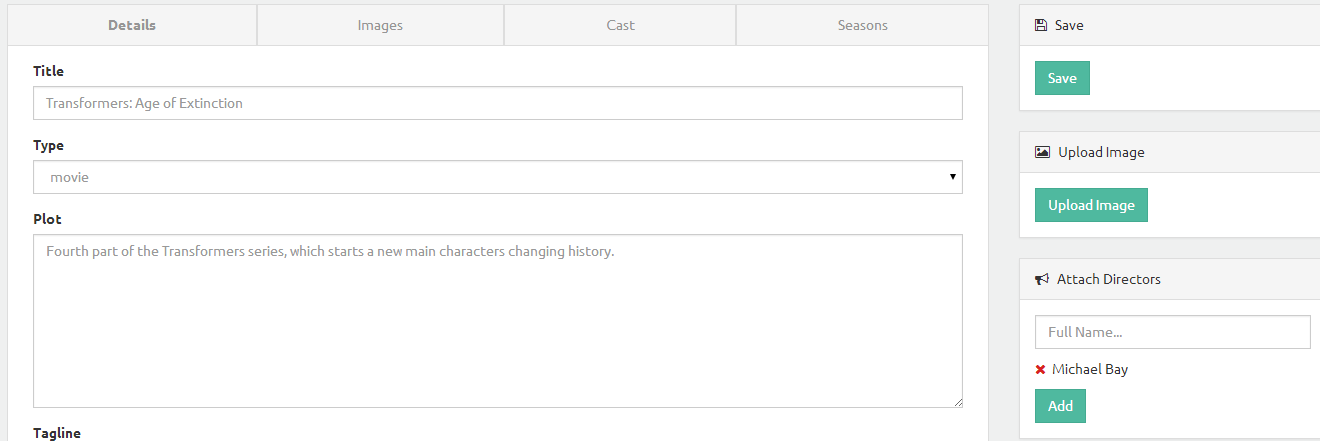Select the Seasons tab
1320x441 pixels.
click(862, 25)
